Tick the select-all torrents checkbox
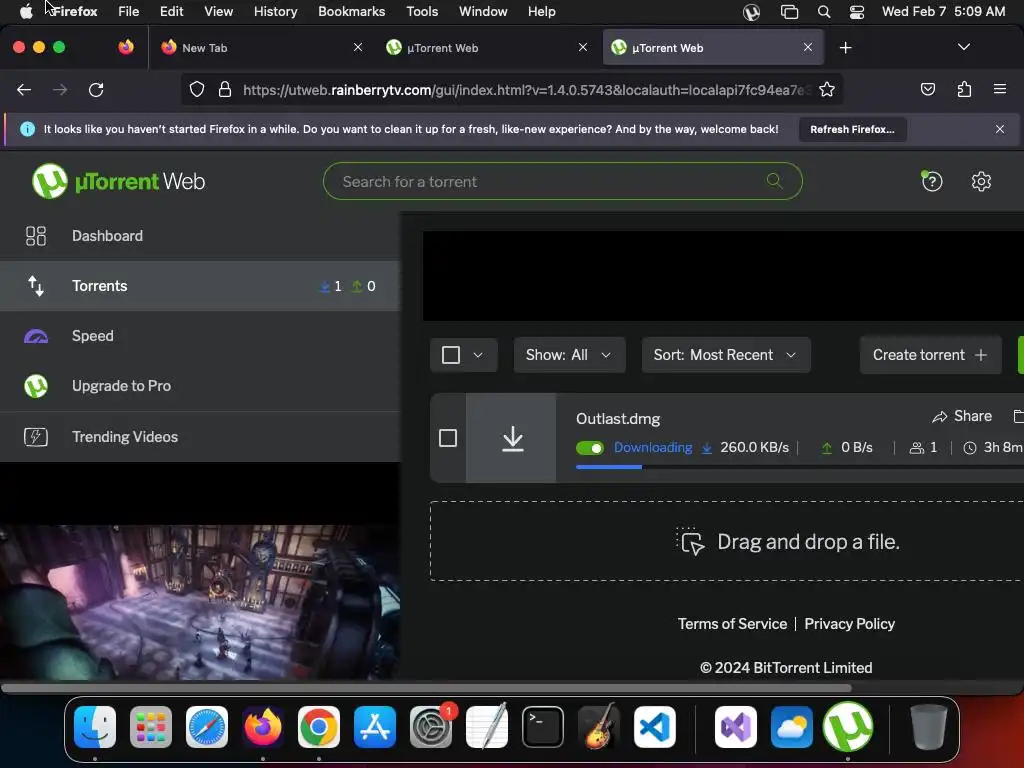This screenshot has height=768, width=1024. pyautogui.click(x=451, y=355)
